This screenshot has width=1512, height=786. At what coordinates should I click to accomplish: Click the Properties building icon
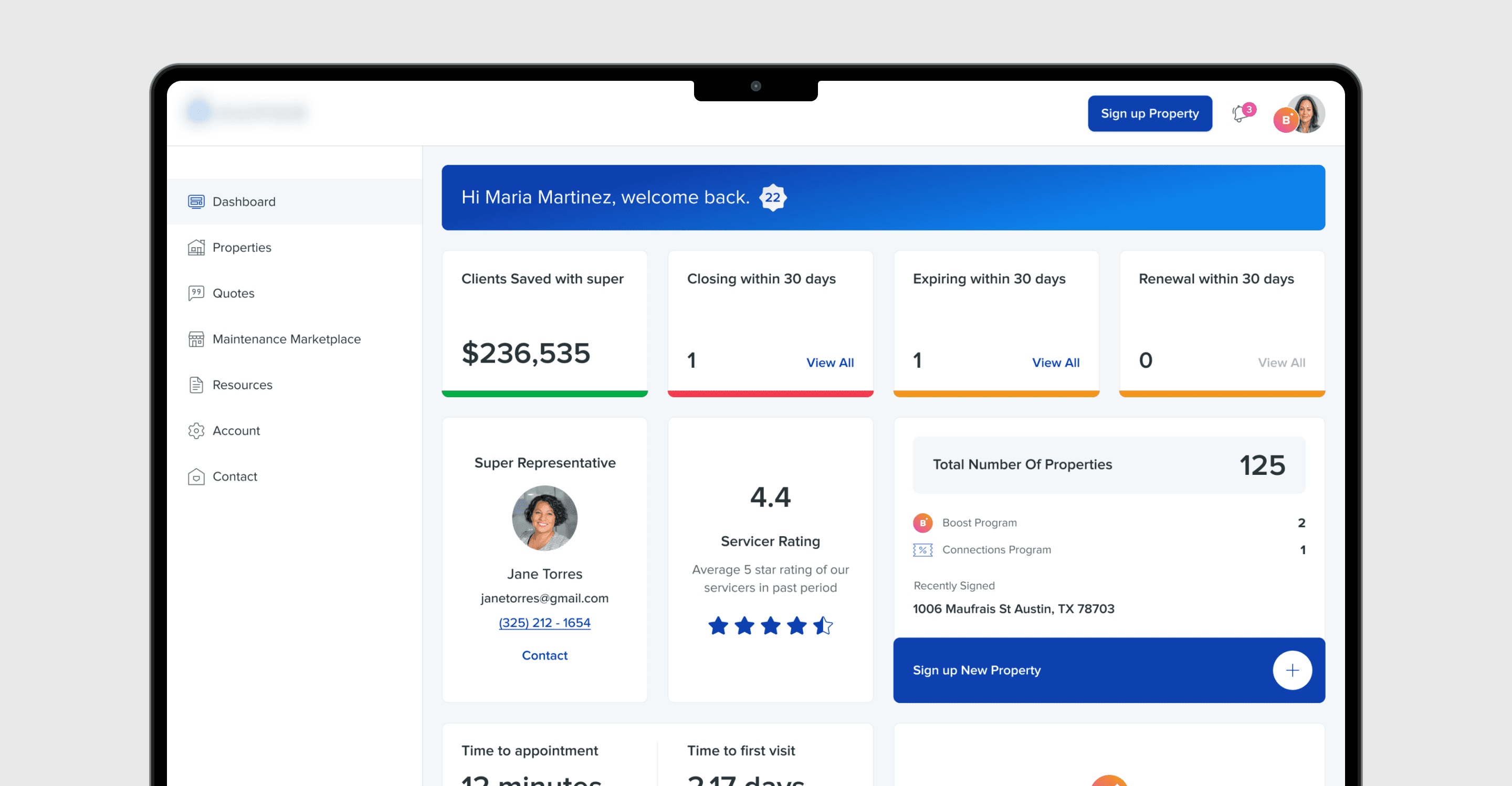coord(196,248)
